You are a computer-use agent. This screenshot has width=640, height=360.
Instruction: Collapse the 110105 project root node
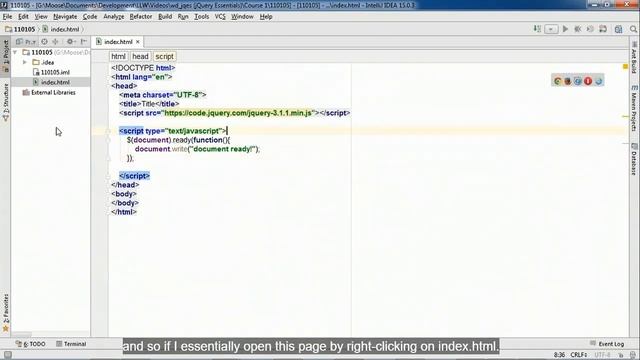click(15, 52)
